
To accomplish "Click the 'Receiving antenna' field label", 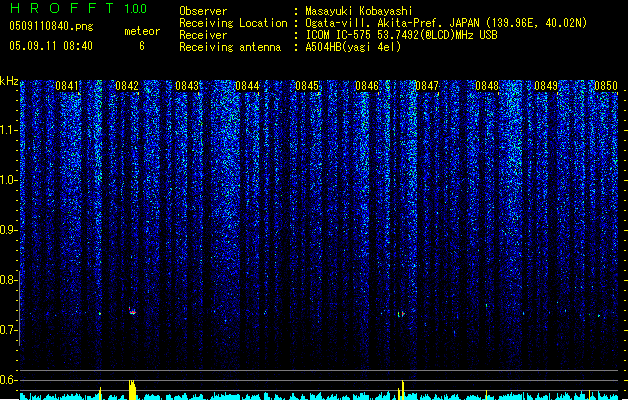I will (230, 47).
